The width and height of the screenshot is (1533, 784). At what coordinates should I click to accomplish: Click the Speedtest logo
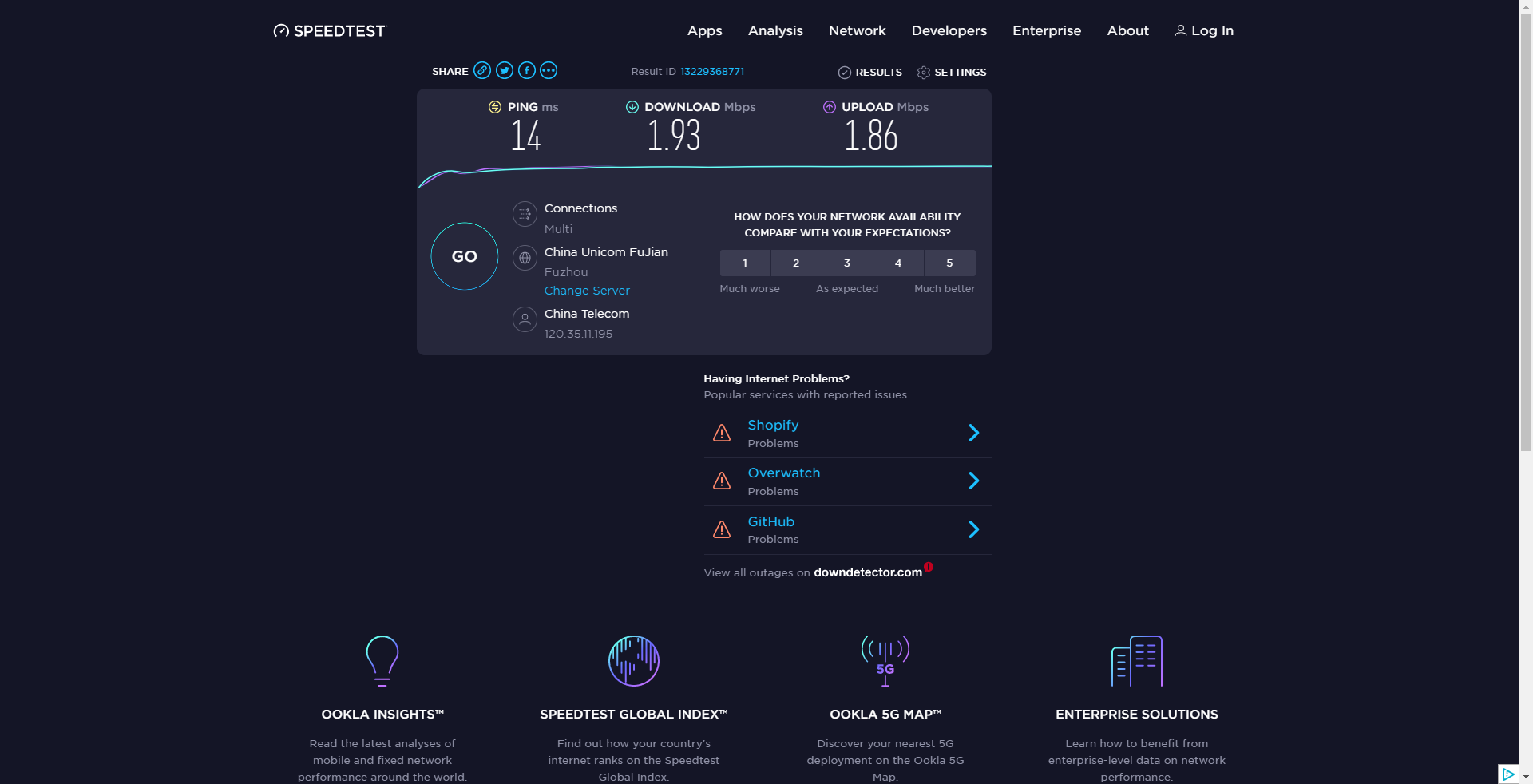click(330, 30)
